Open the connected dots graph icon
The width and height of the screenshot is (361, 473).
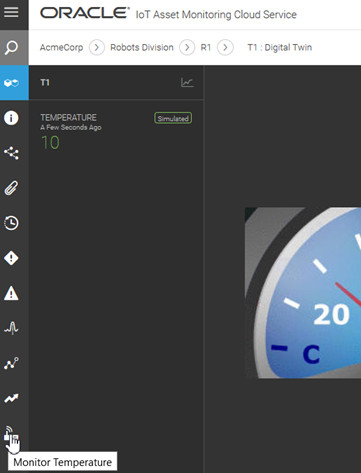[x=11, y=363]
